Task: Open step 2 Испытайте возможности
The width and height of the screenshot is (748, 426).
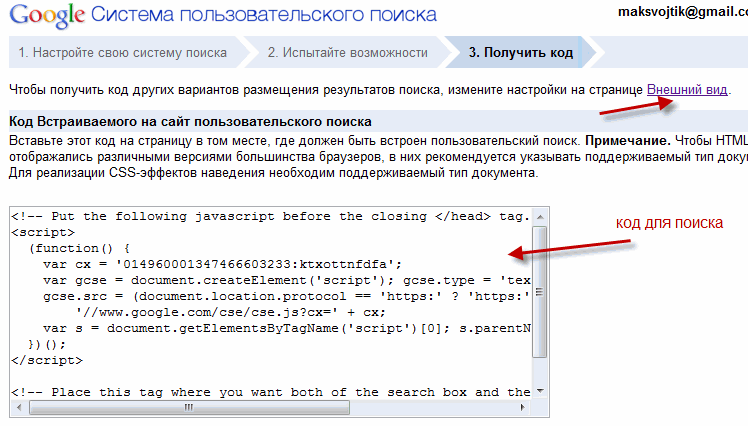Action: pos(347,52)
